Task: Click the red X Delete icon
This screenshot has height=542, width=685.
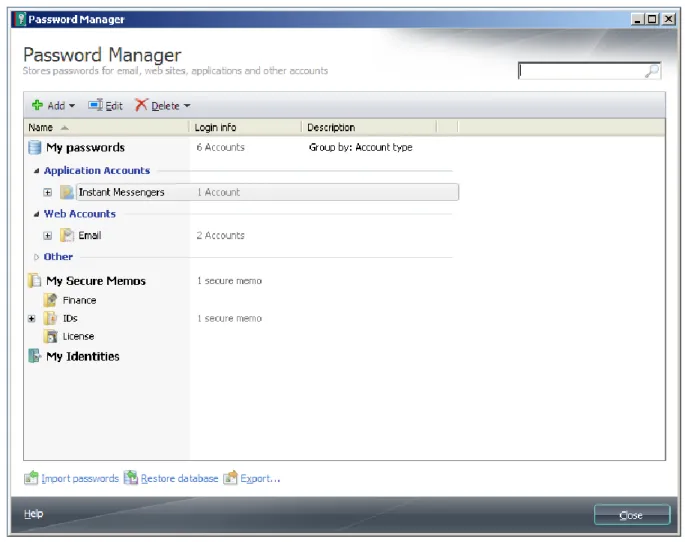Action: pyautogui.click(x=141, y=105)
